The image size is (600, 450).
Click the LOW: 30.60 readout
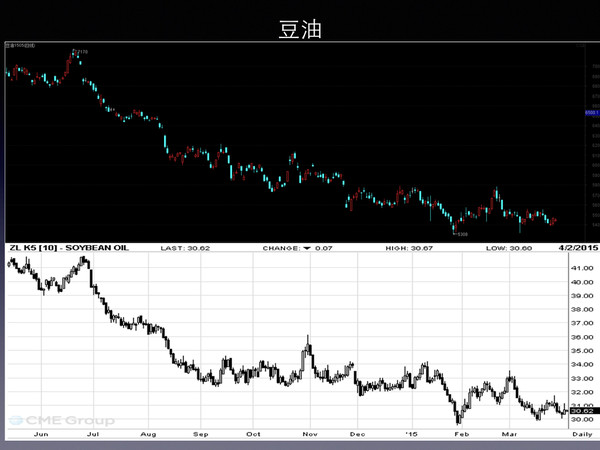(509, 248)
